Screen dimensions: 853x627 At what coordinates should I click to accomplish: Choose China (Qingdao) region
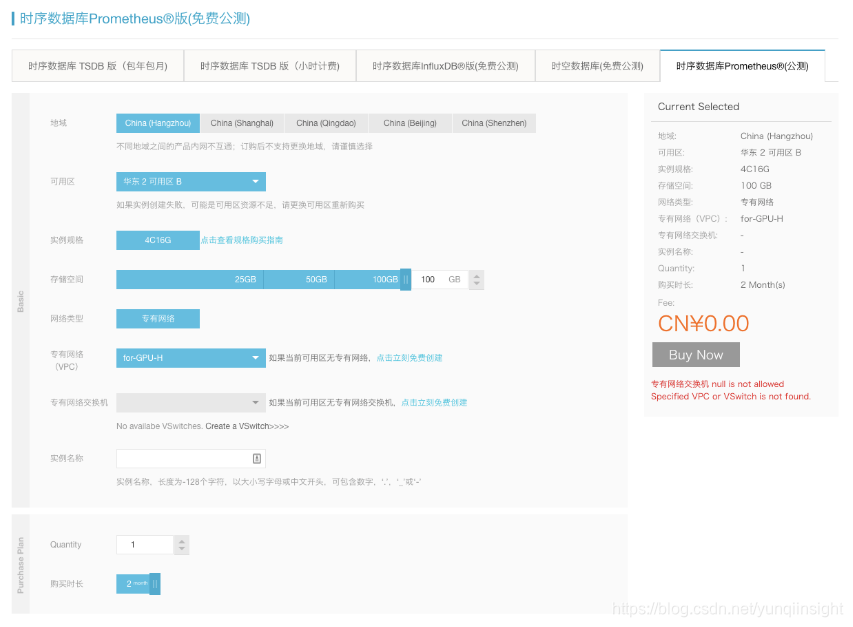[x=326, y=123]
